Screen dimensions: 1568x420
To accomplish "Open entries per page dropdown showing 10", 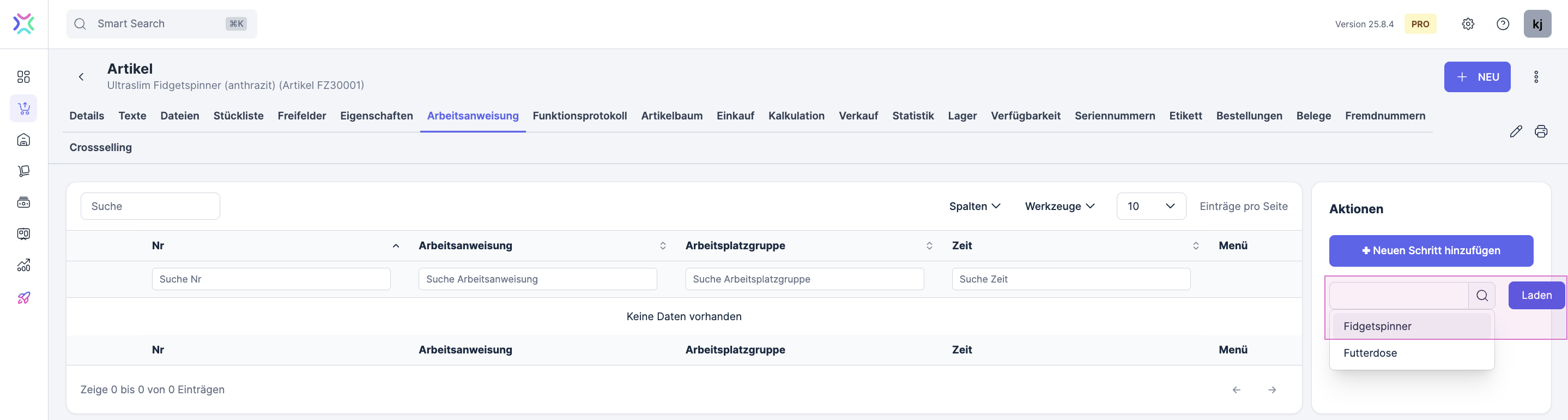I will click(1151, 206).
